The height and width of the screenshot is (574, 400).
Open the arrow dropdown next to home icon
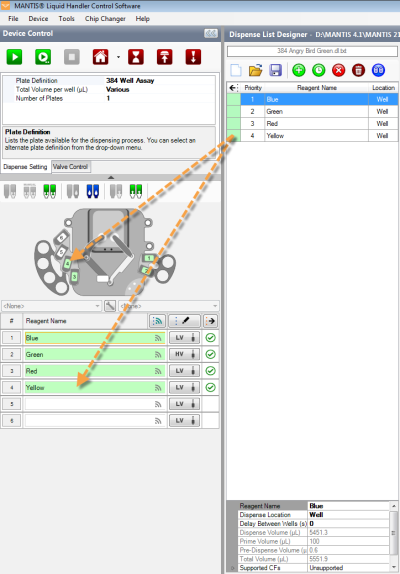point(118,57)
